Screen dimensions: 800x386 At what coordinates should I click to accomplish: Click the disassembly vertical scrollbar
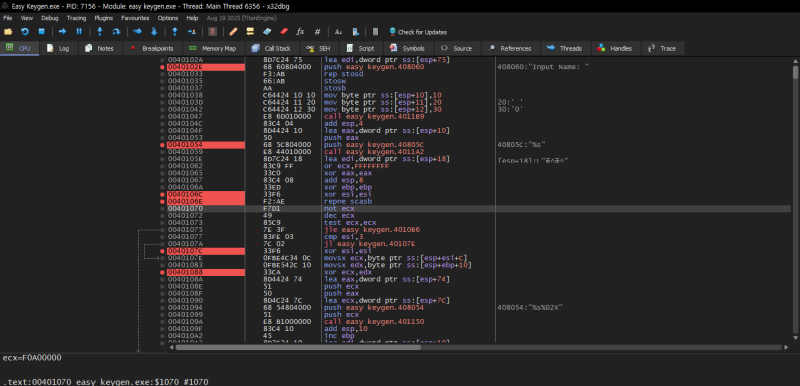(795, 199)
